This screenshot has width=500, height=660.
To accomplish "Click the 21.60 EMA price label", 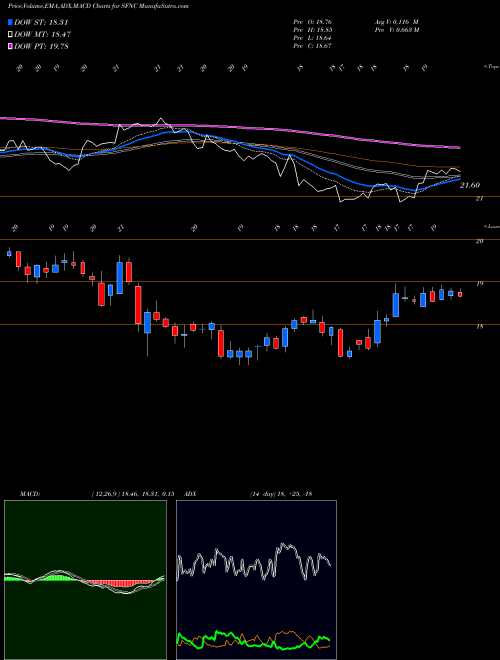I will pyautogui.click(x=470, y=185).
